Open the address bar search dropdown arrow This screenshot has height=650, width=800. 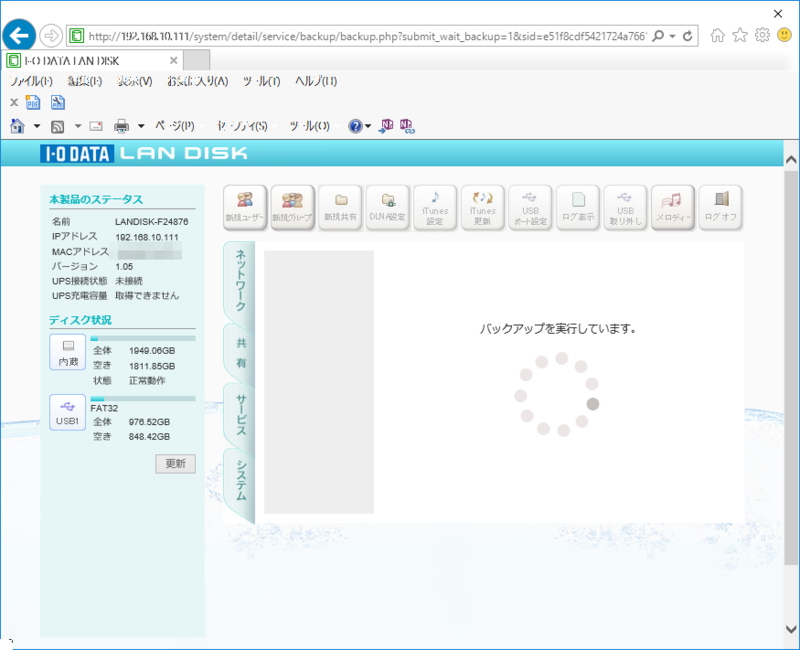click(672, 36)
